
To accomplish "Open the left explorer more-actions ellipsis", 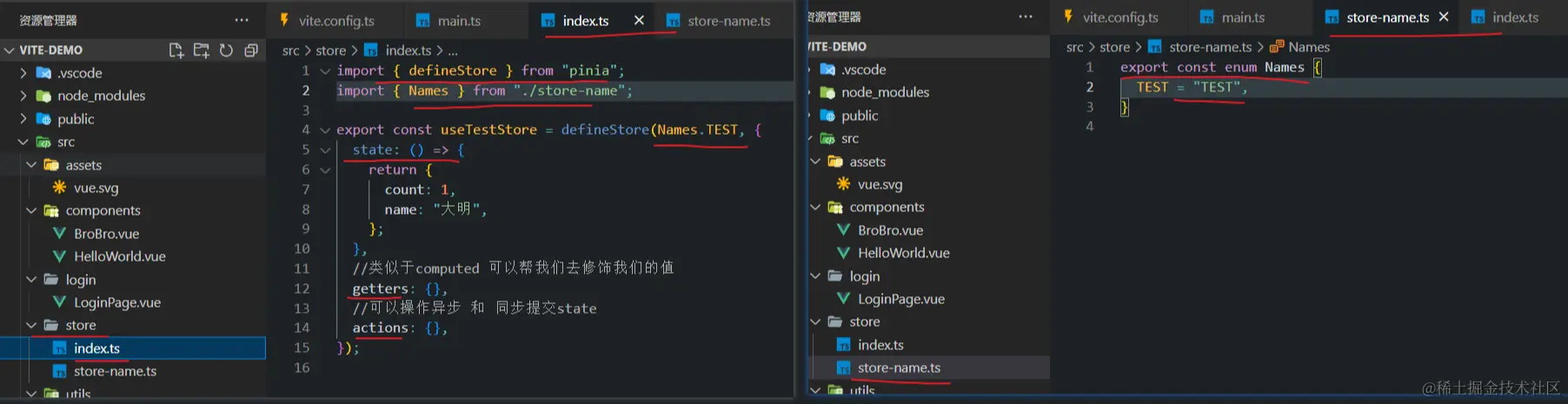I will coord(242,20).
